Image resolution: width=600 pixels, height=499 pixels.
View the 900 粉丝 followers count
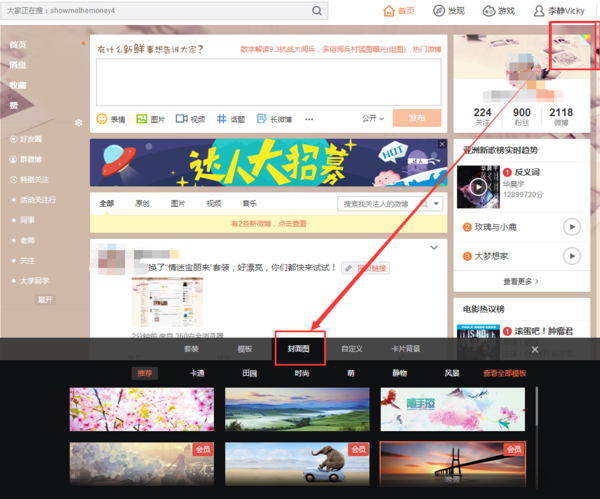[522, 116]
